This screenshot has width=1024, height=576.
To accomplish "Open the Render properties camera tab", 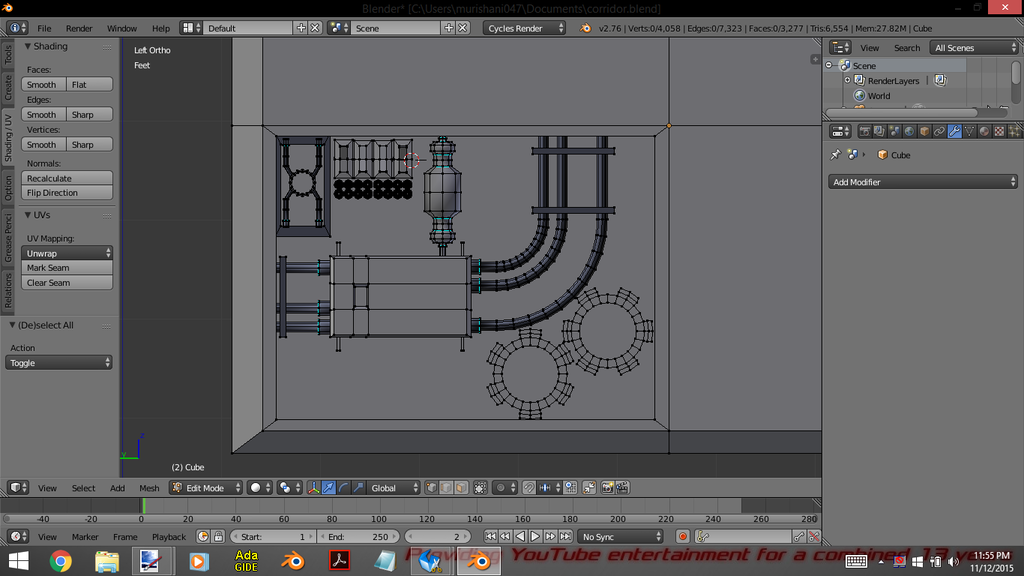I will coord(865,131).
